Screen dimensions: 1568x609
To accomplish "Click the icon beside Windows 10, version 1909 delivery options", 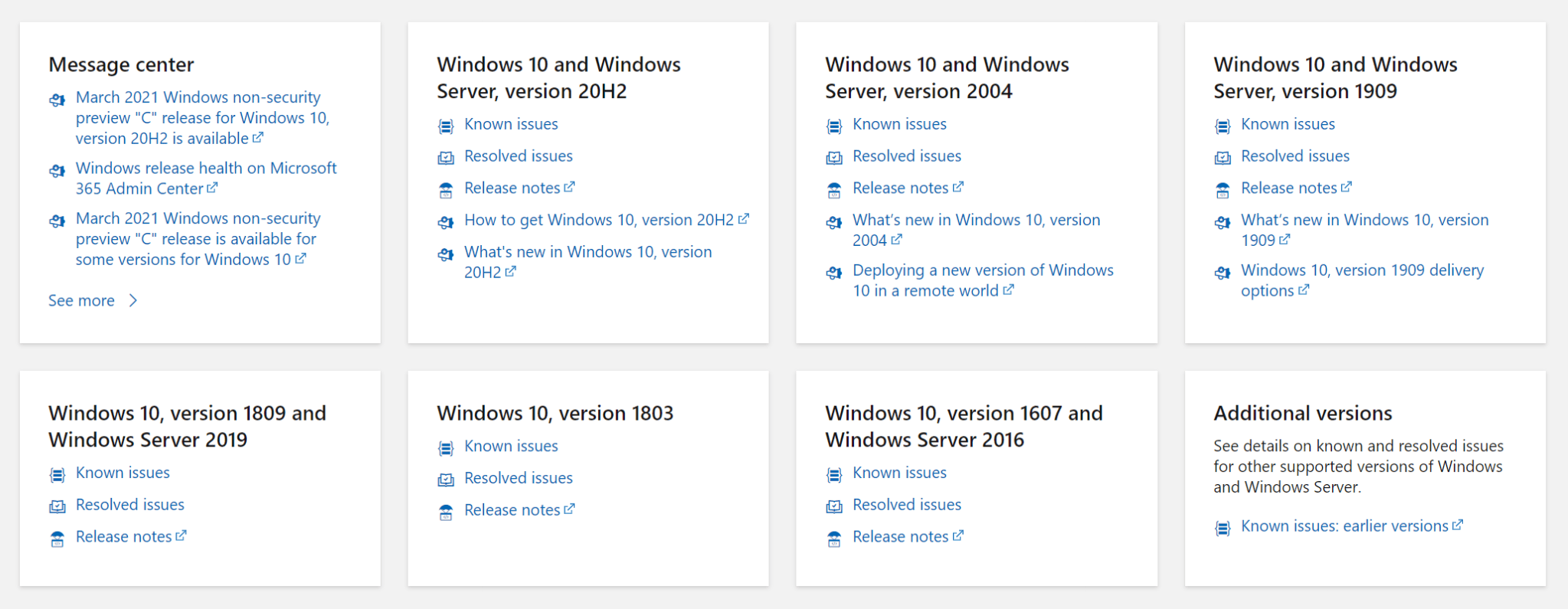I will (x=1223, y=273).
